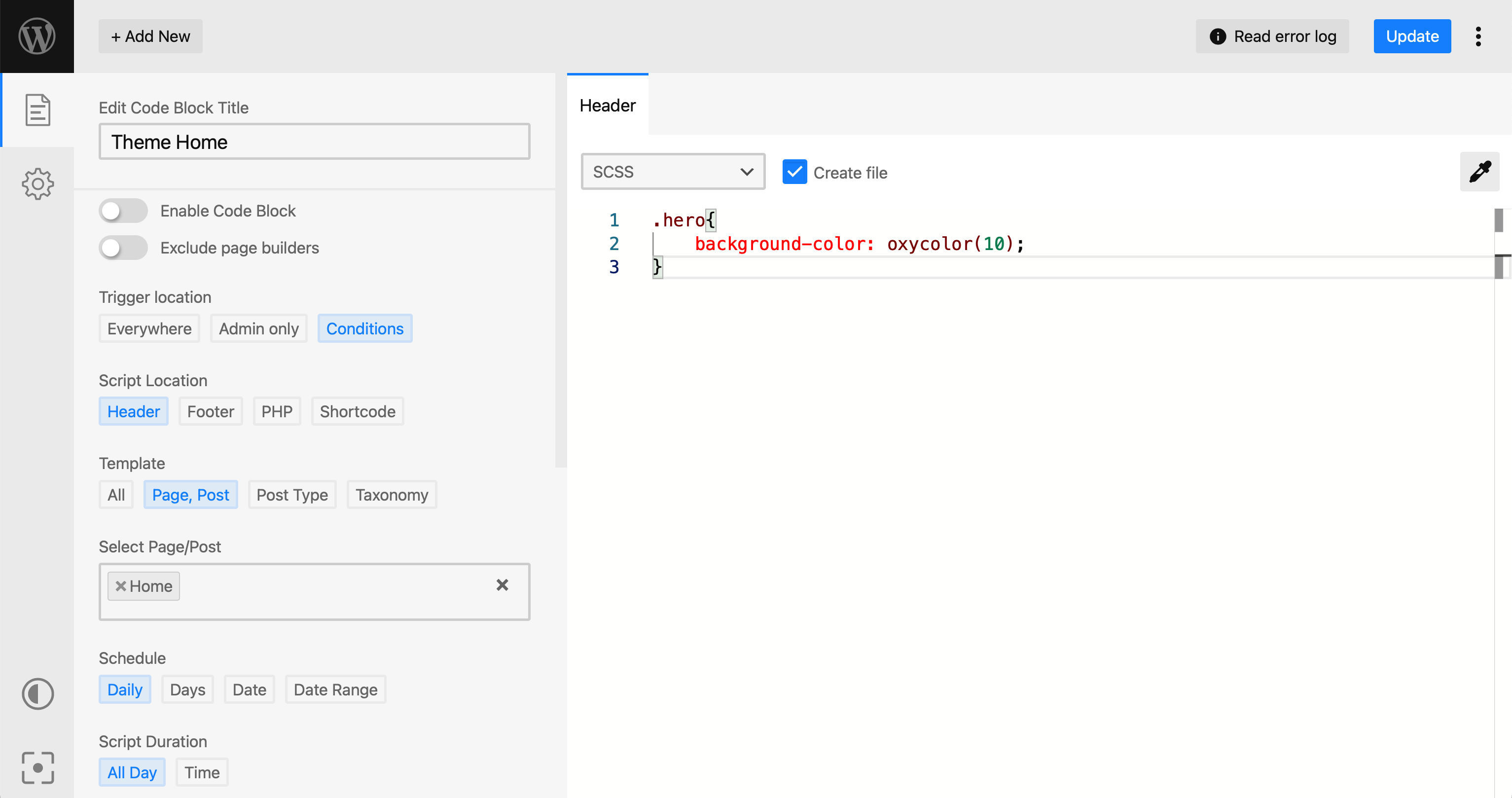Open the three-dot more options menu
Viewport: 1512px width, 798px height.
click(1478, 36)
